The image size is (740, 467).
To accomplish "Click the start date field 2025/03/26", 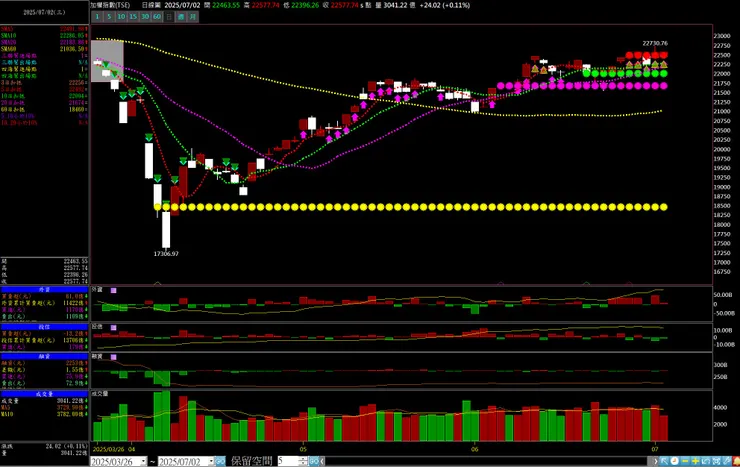I will (x=115, y=461).
